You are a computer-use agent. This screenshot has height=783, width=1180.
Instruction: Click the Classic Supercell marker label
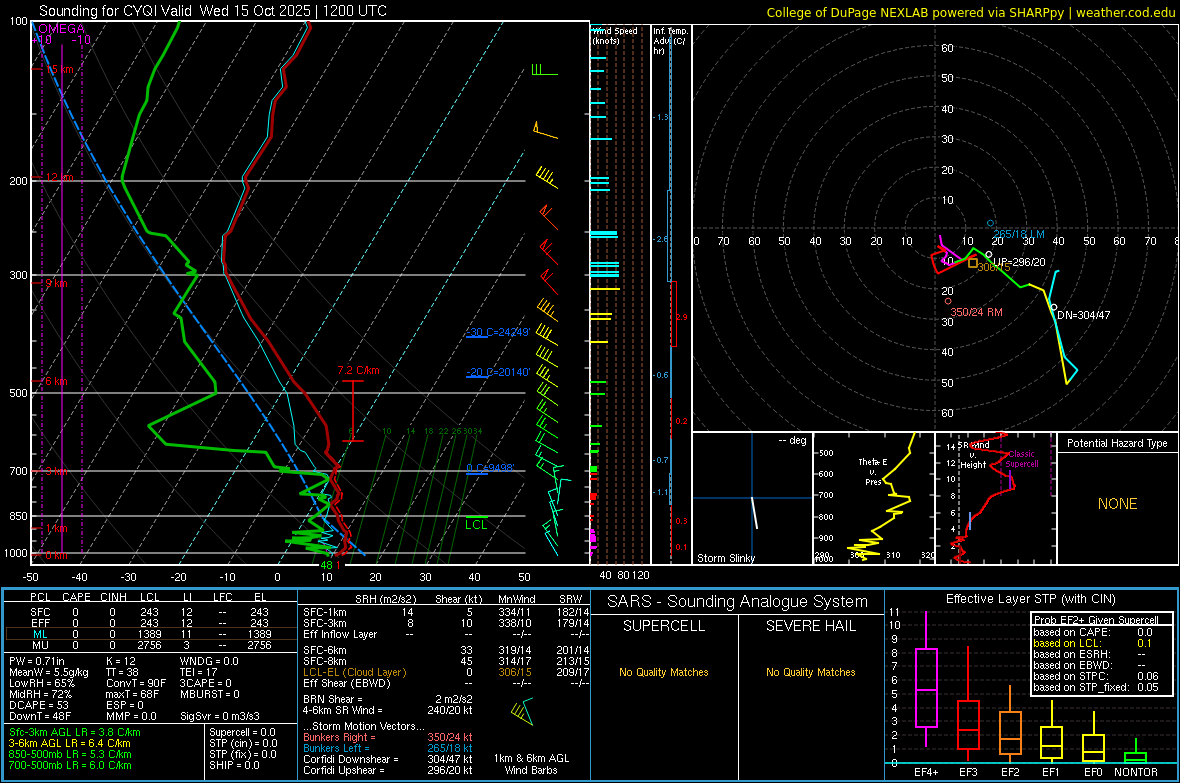(x=1022, y=459)
